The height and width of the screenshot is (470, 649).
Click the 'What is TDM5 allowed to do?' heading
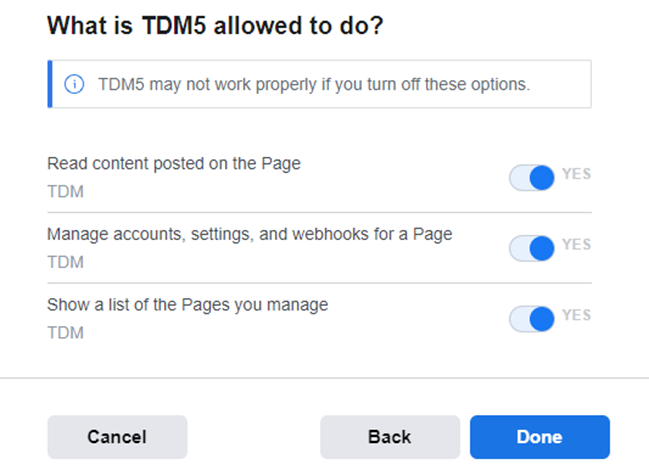[x=215, y=26]
